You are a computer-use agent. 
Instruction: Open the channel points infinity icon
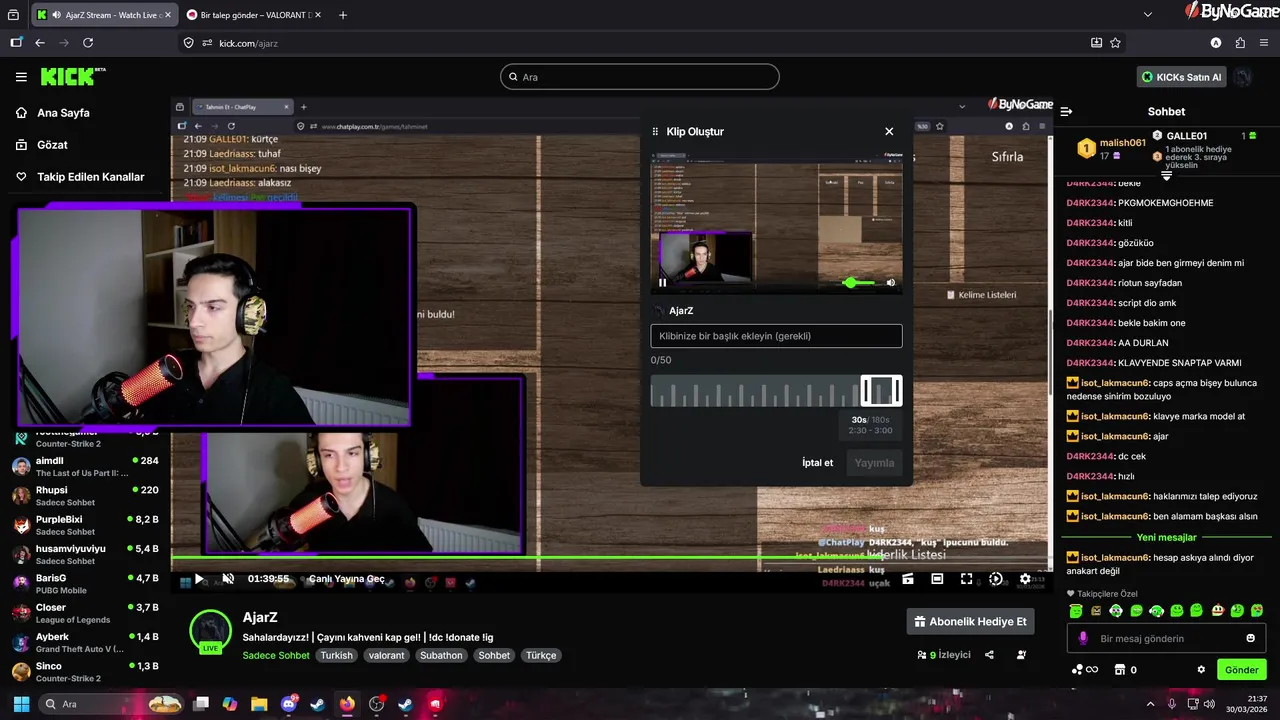point(1085,670)
